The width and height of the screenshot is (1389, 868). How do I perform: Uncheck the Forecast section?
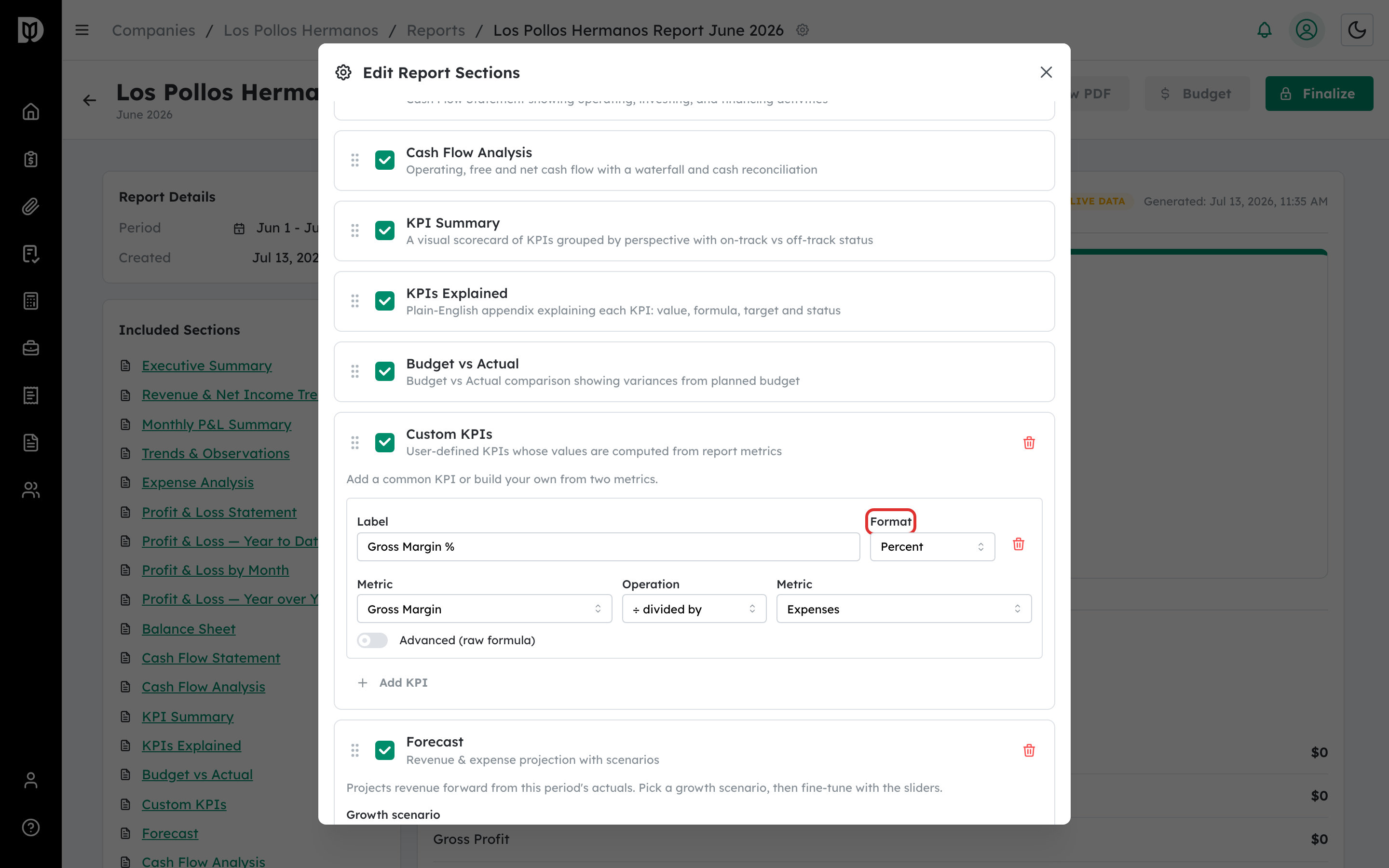pos(384,750)
